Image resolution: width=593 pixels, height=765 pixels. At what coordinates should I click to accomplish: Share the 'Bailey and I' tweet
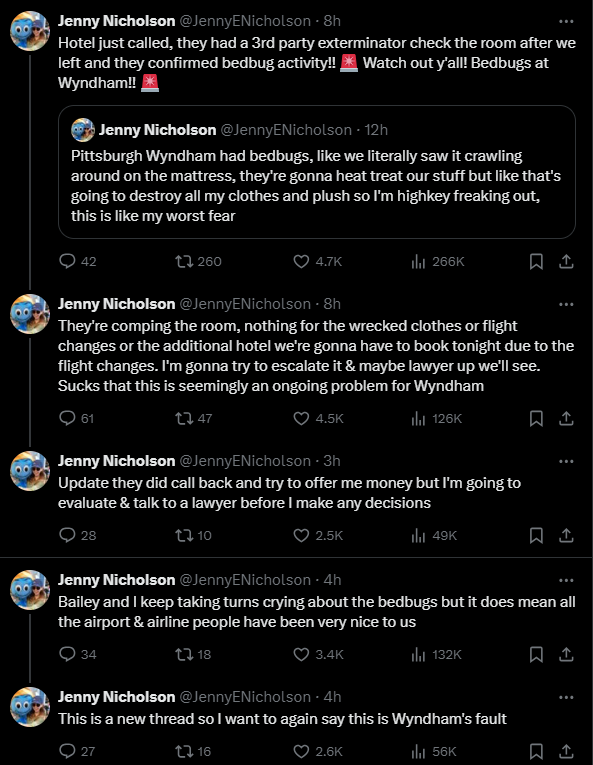click(566, 655)
